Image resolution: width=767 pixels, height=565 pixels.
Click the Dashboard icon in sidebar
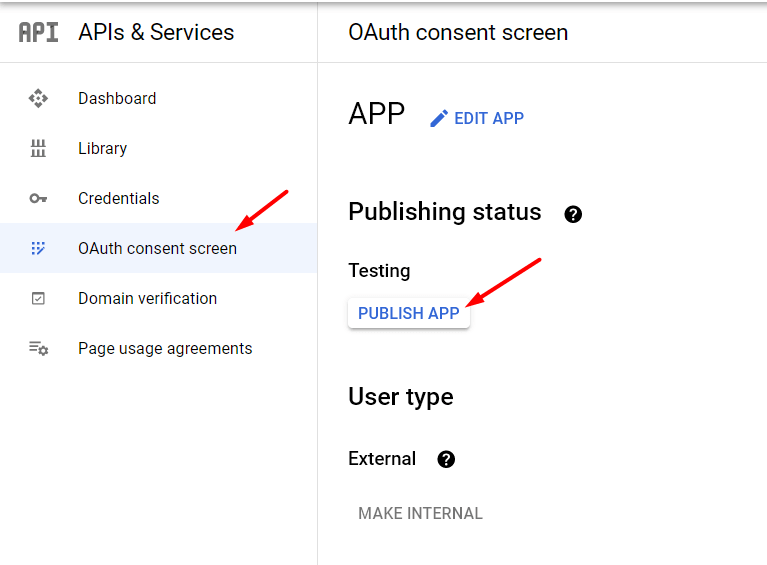[x=38, y=98]
